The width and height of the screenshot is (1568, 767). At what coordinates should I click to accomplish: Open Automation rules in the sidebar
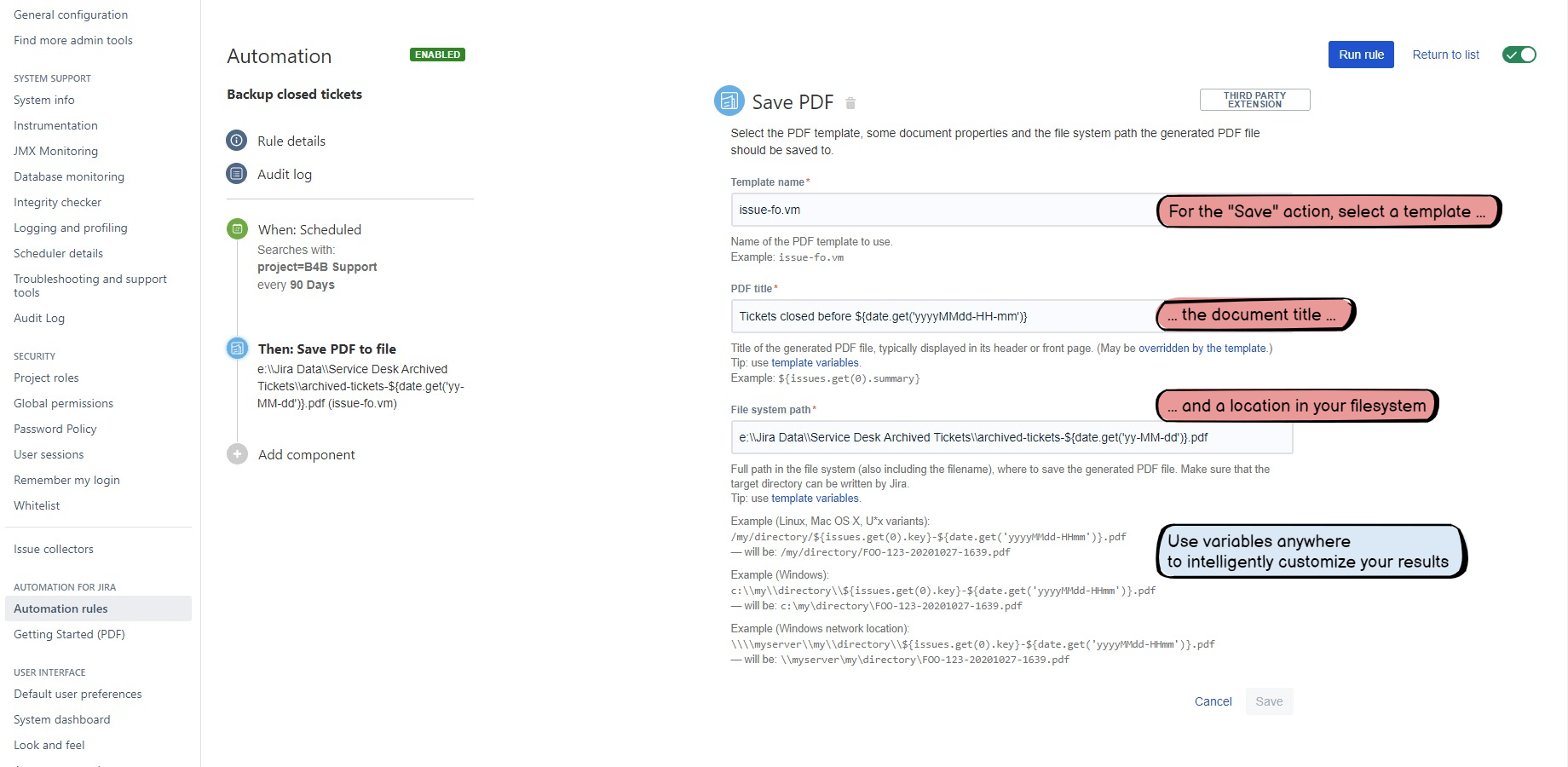click(61, 608)
